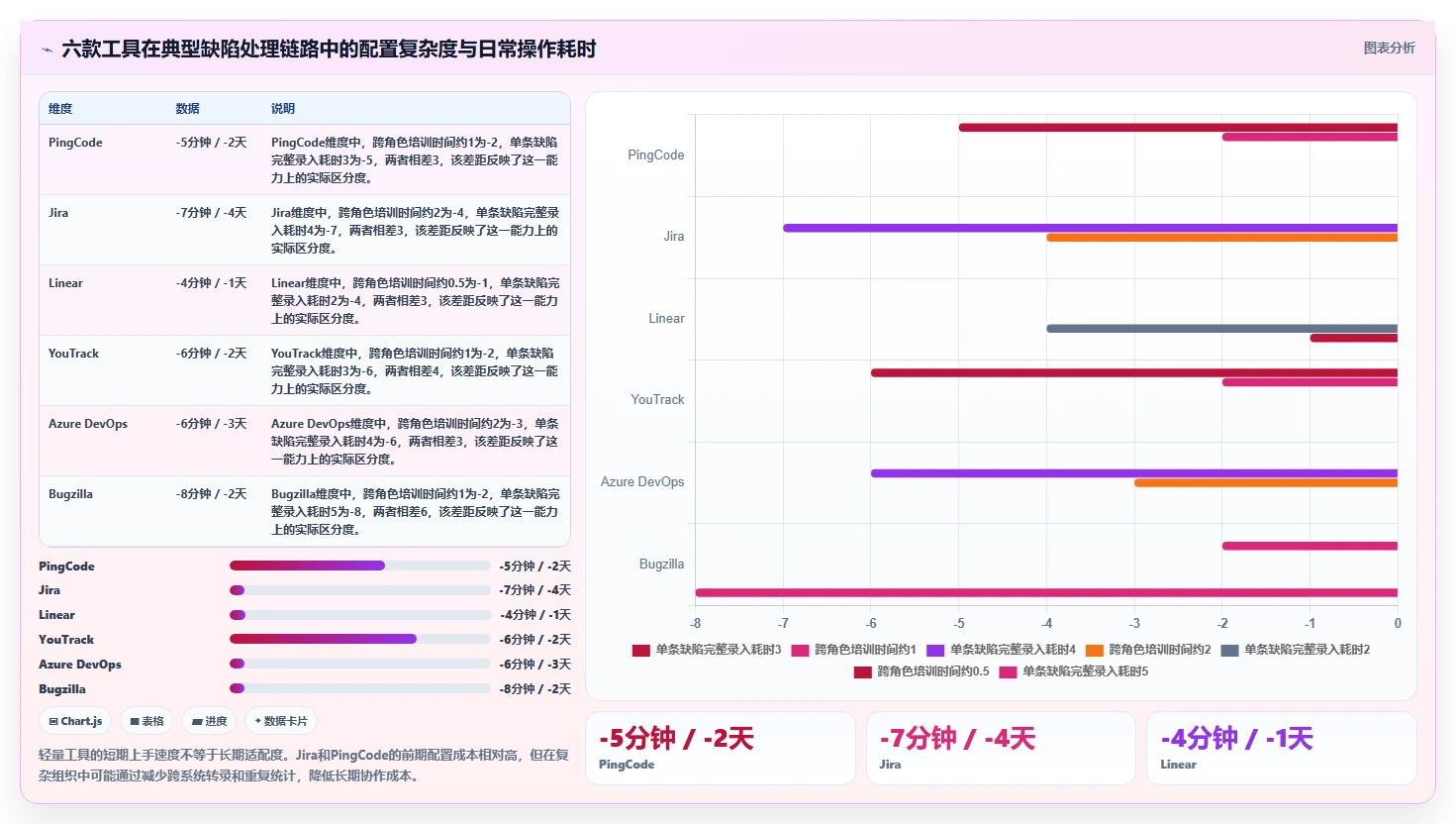
Task: Toggle legend entry 单条缺陷完整录入耗时5
Action: click(x=1074, y=671)
